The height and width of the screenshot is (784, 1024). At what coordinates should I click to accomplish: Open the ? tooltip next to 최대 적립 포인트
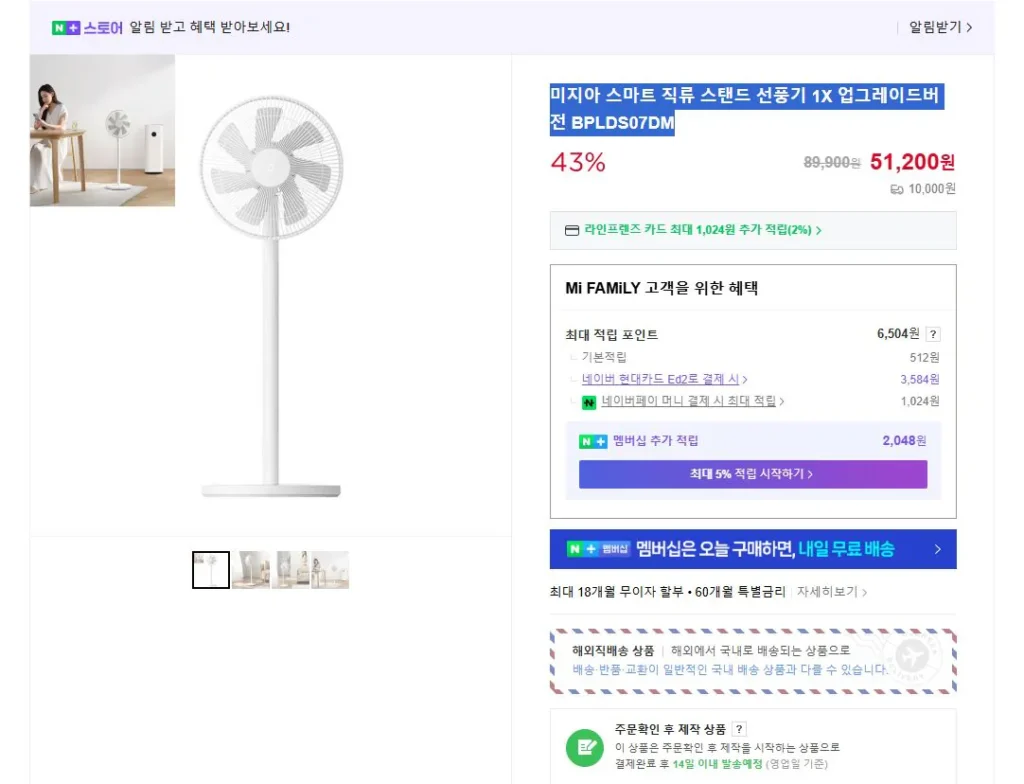[934, 334]
